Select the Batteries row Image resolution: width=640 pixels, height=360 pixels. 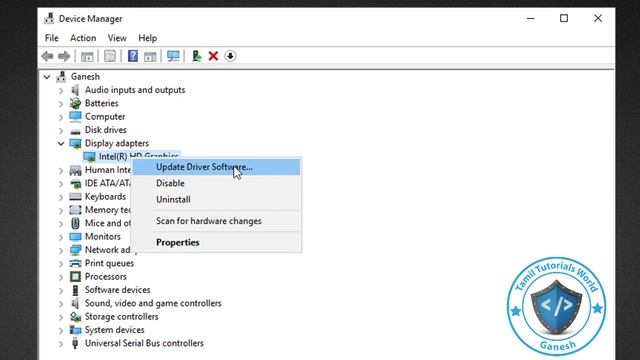102,103
